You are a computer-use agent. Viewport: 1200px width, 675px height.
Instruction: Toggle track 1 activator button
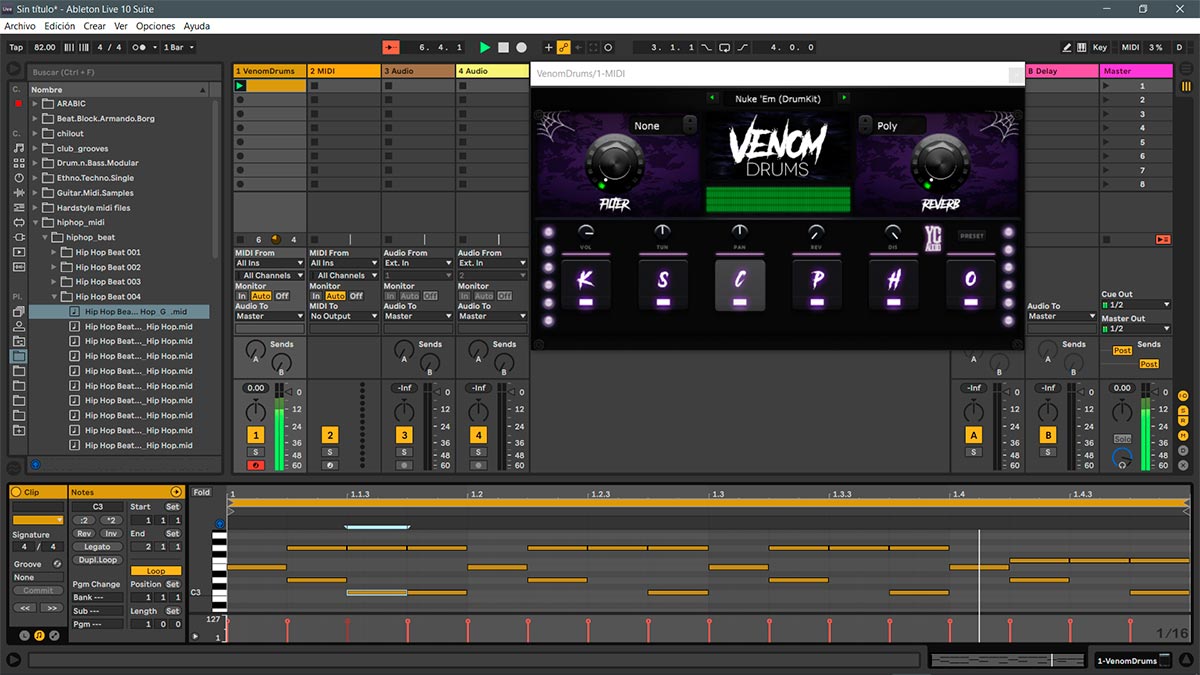(256, 435)
